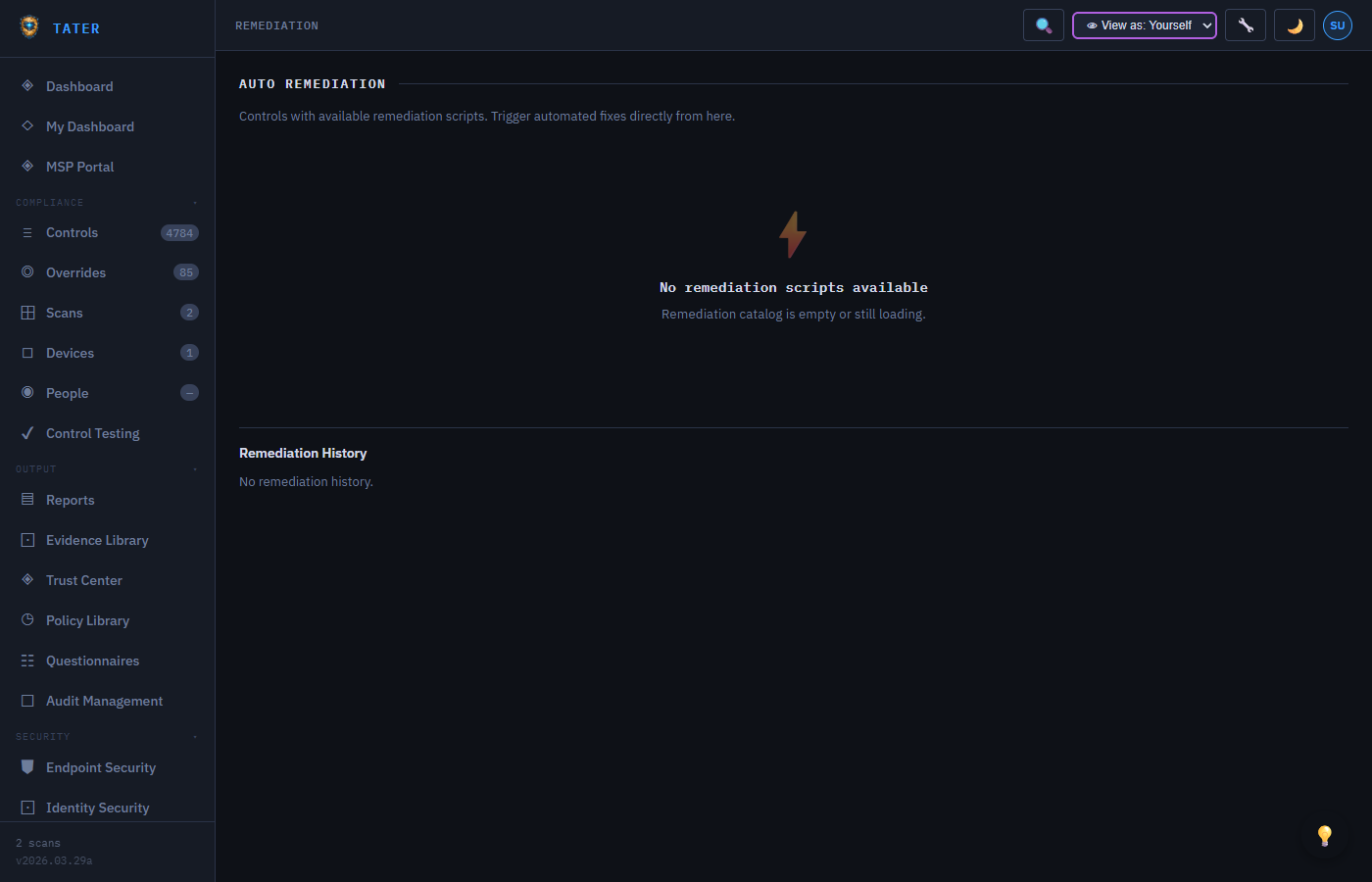Click the Remediation History heading
The width and height of the screenshot is (1372, 882).
tap(303, 453)
